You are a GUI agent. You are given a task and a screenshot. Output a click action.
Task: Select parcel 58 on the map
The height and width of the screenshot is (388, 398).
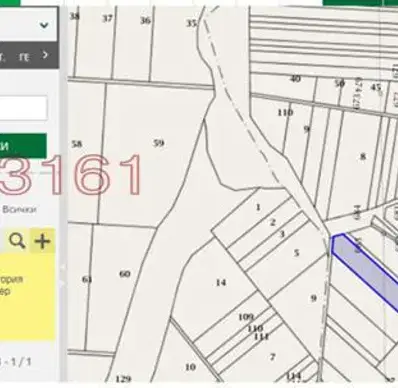pyautogui.click(x=77, y=144)
